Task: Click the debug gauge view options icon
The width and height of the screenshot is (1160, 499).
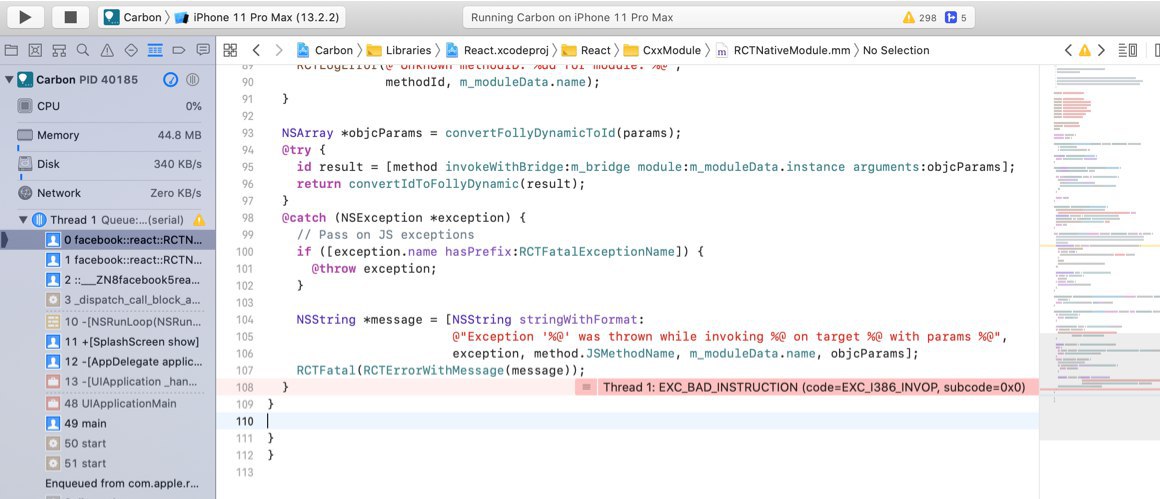Action: click(x=171, y=79)
